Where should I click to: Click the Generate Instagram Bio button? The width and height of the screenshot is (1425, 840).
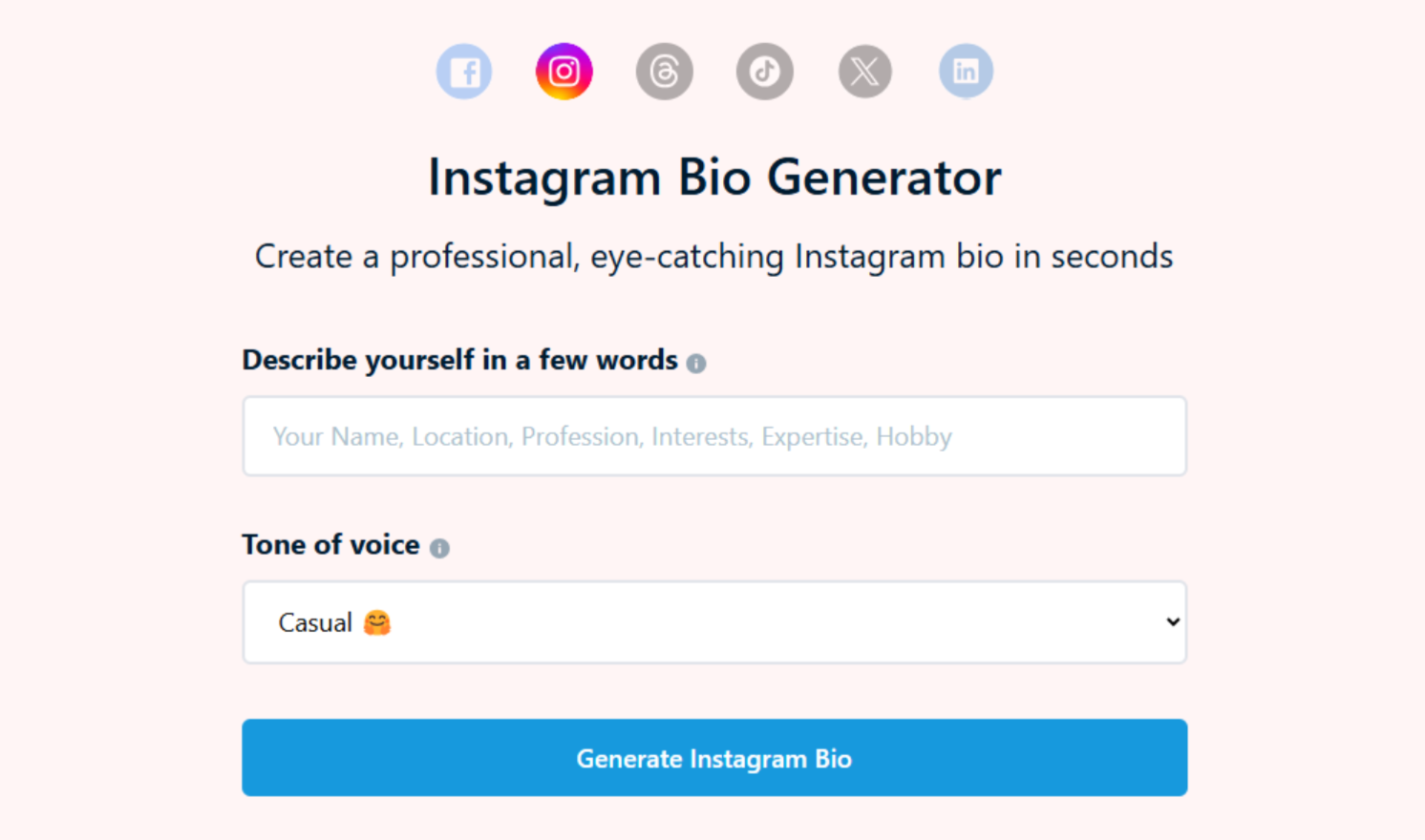click(x=713, y=758)
